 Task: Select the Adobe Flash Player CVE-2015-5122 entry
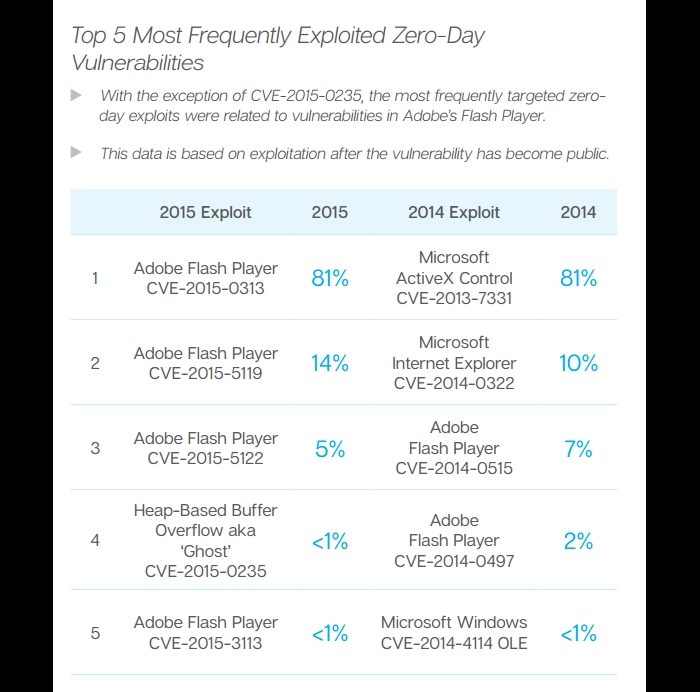(205, 448)
